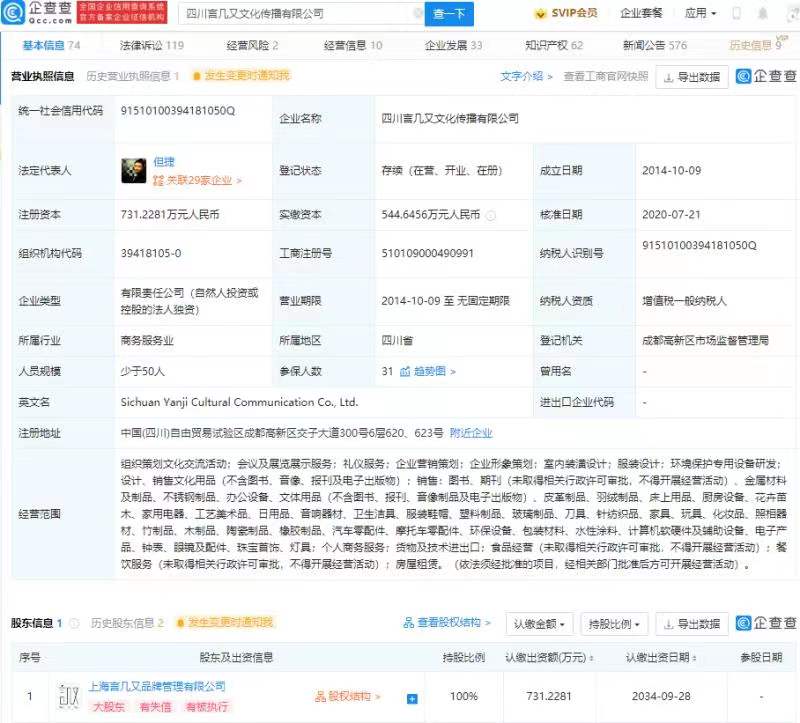Open the 趋势图 link for 参保人数
Viewport: 800px width, 723px height.
tap(428, 371)
